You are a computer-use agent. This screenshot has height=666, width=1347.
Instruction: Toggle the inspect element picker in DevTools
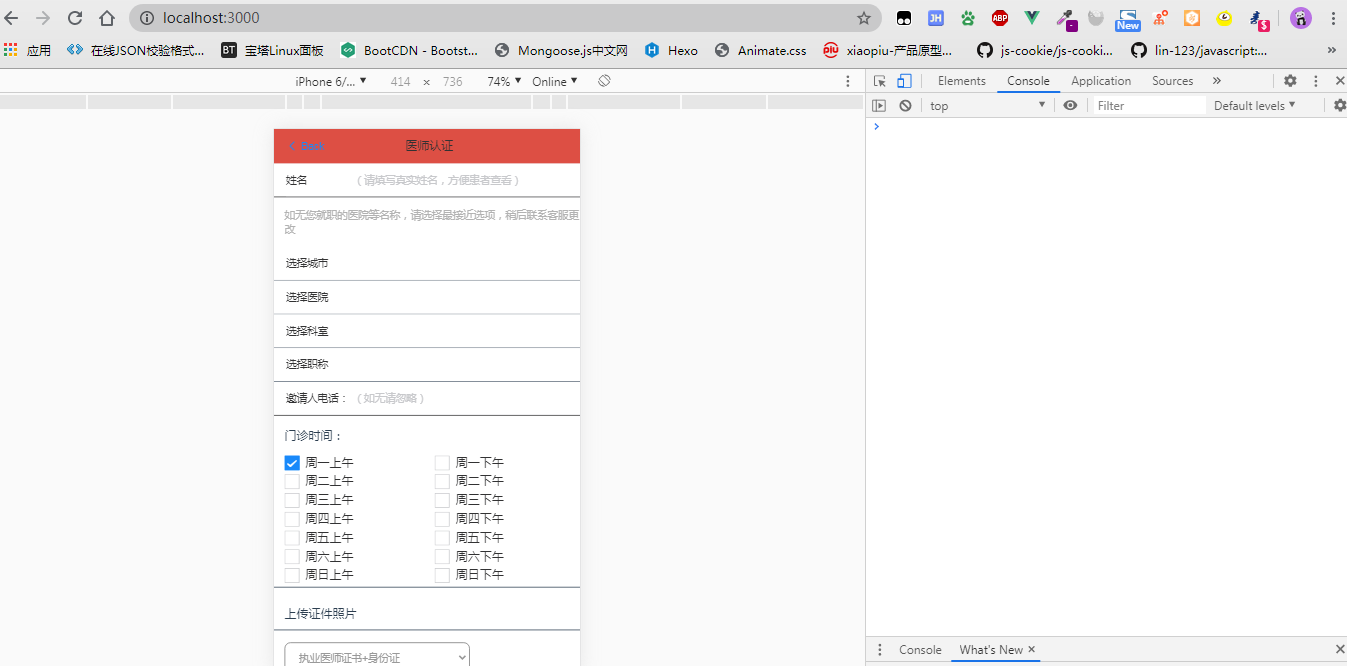point(880,81)
